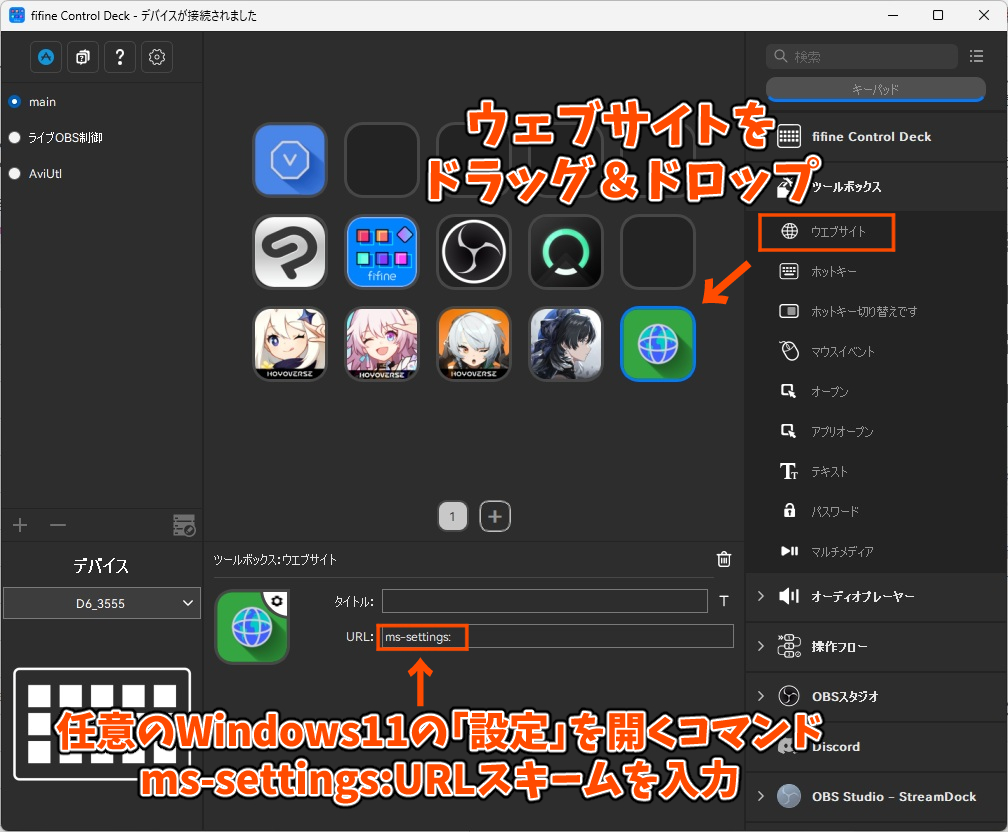Choose ホットキー from the toolbox list
The height and width of the screenshot is (832, 1008).
click(x=833, y=271)
